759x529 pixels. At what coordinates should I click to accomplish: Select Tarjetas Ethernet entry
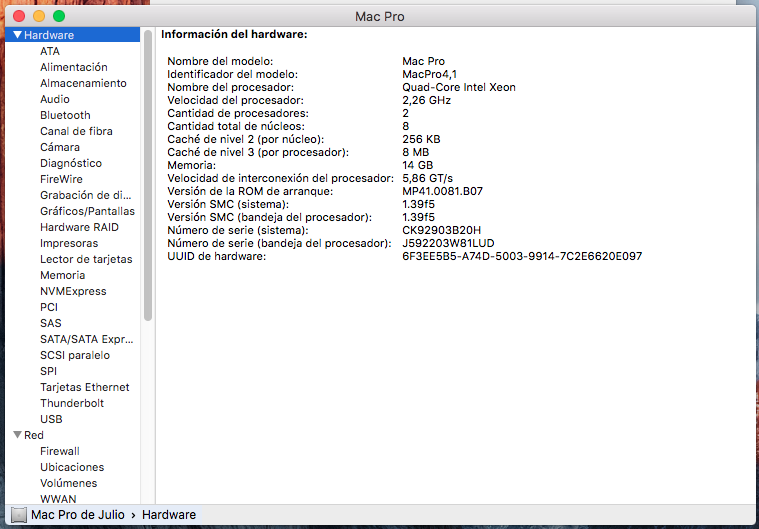click(85, 386)
